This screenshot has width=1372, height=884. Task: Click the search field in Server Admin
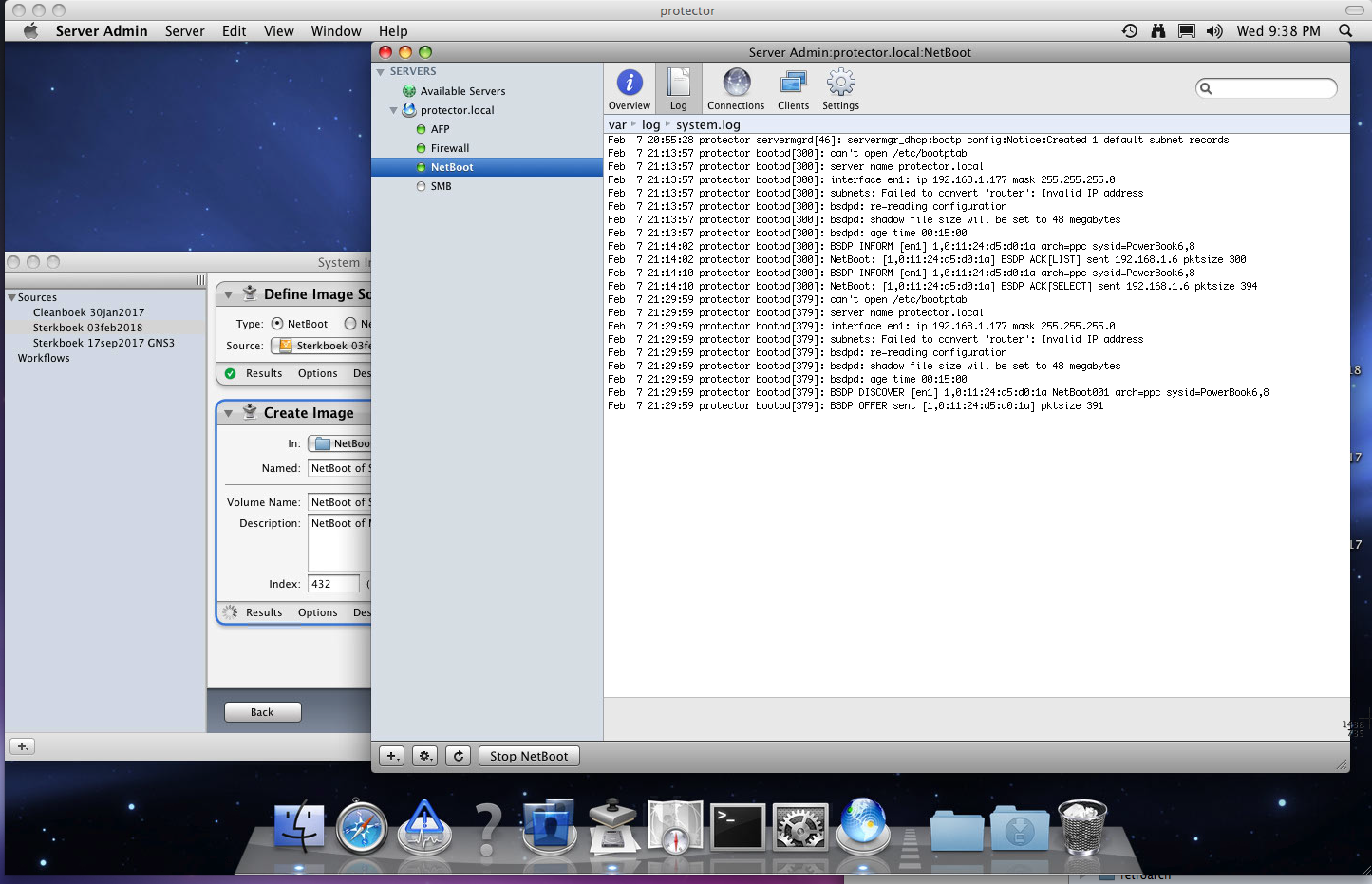(1267, 88)
